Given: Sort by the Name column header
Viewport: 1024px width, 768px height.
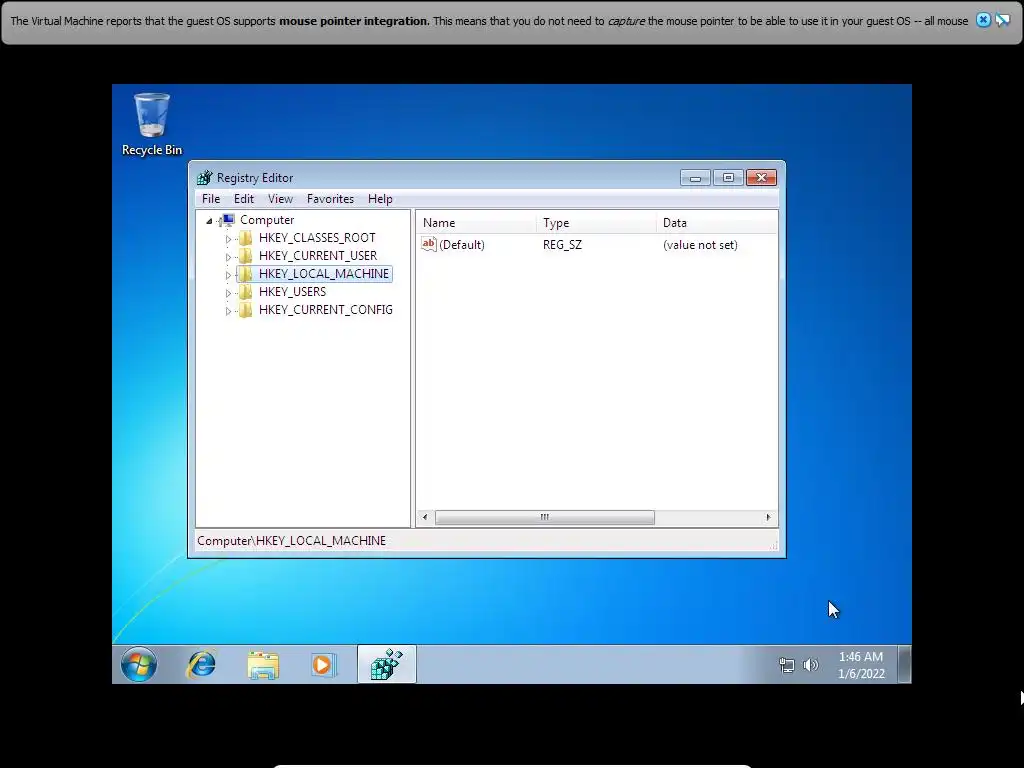Looking at the screenshot, I should point(476,223).
